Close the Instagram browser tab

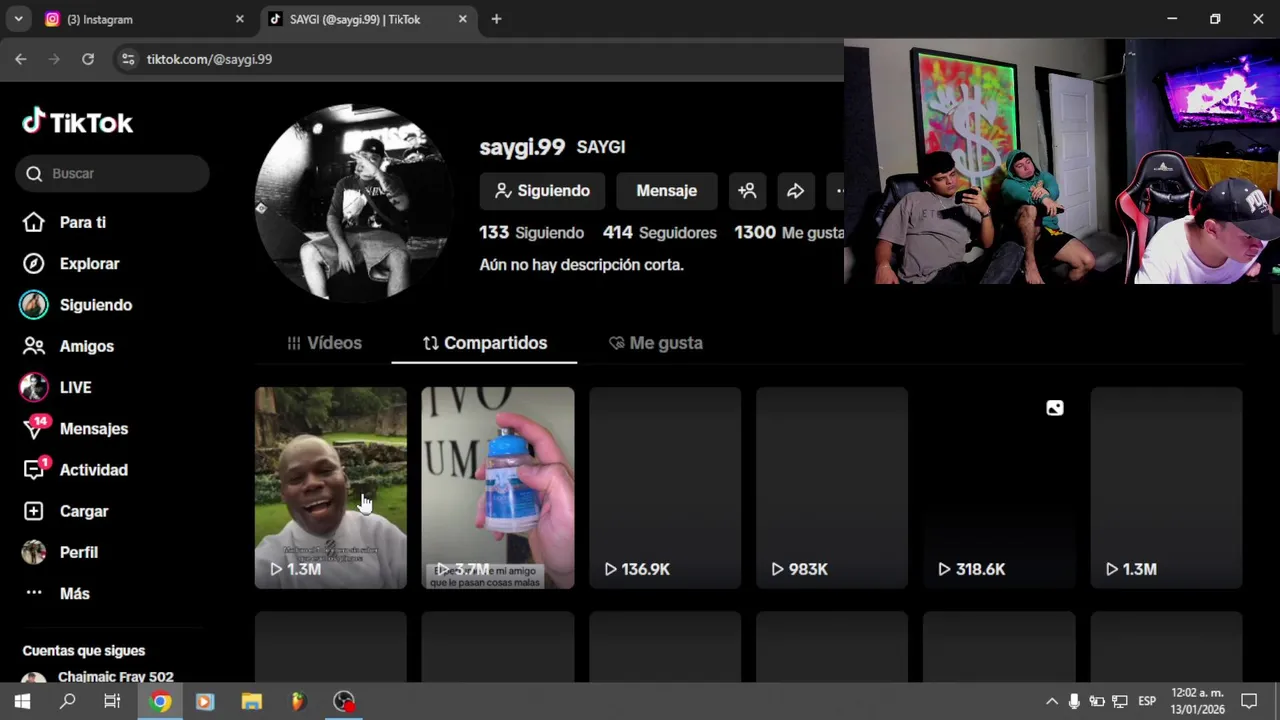[239, 19]
